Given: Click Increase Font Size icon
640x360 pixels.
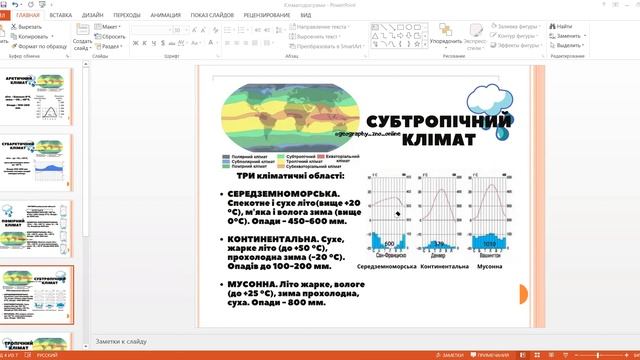Looking at the screenshot, I should (194, 30).
